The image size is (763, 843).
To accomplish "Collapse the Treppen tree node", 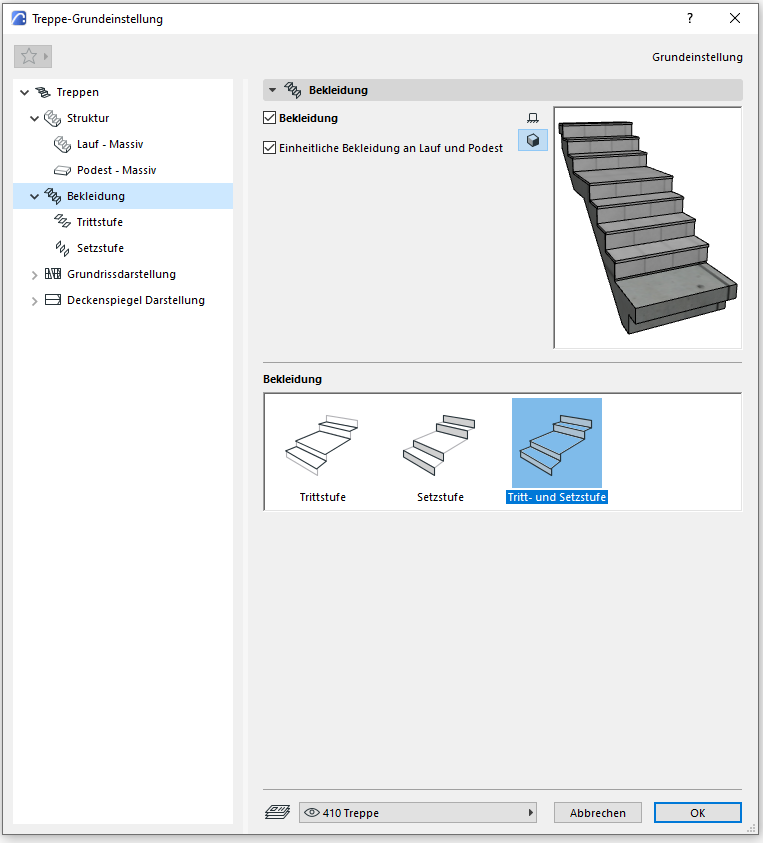I will [x=24, y=93].
